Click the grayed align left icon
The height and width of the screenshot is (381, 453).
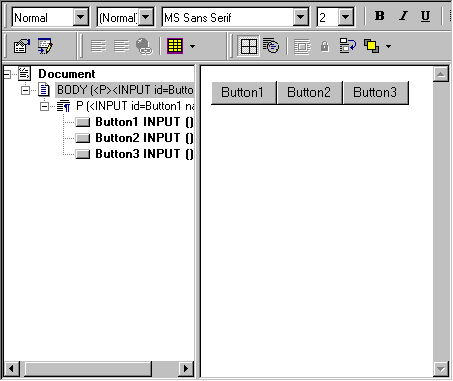[x=98, y=46]
